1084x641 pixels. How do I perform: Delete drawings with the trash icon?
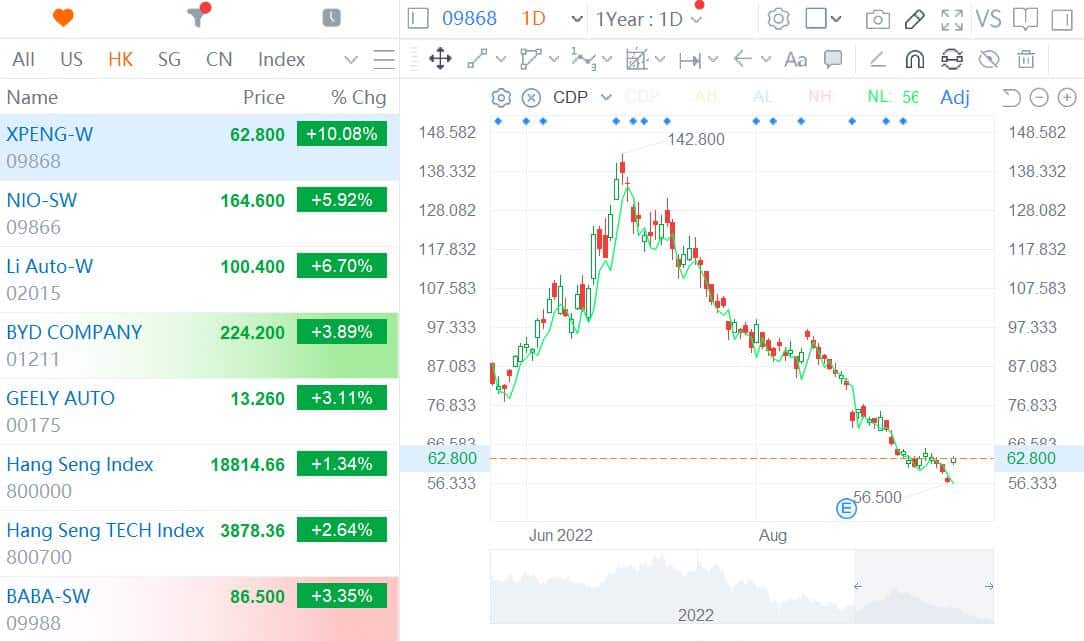(x=1026, y=60)
